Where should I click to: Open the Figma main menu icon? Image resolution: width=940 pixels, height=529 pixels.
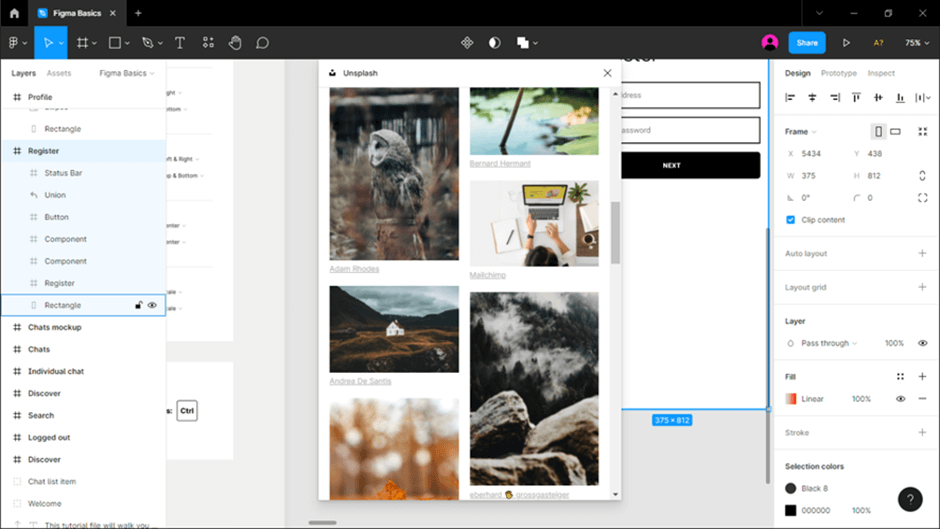(x=13, y=43)
